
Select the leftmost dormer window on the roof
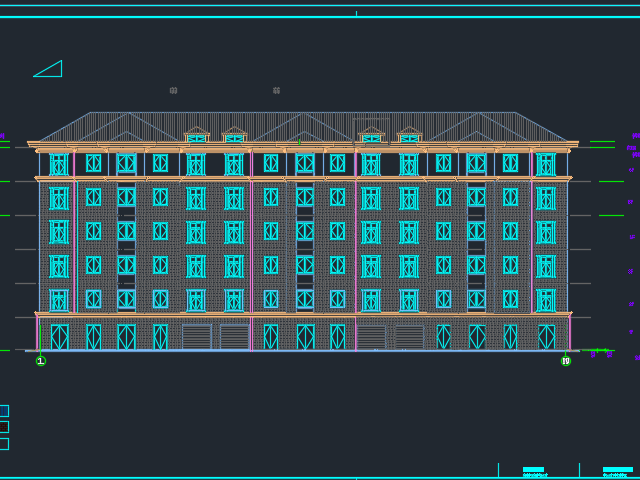pyautogui.click(x=197, y=136)
